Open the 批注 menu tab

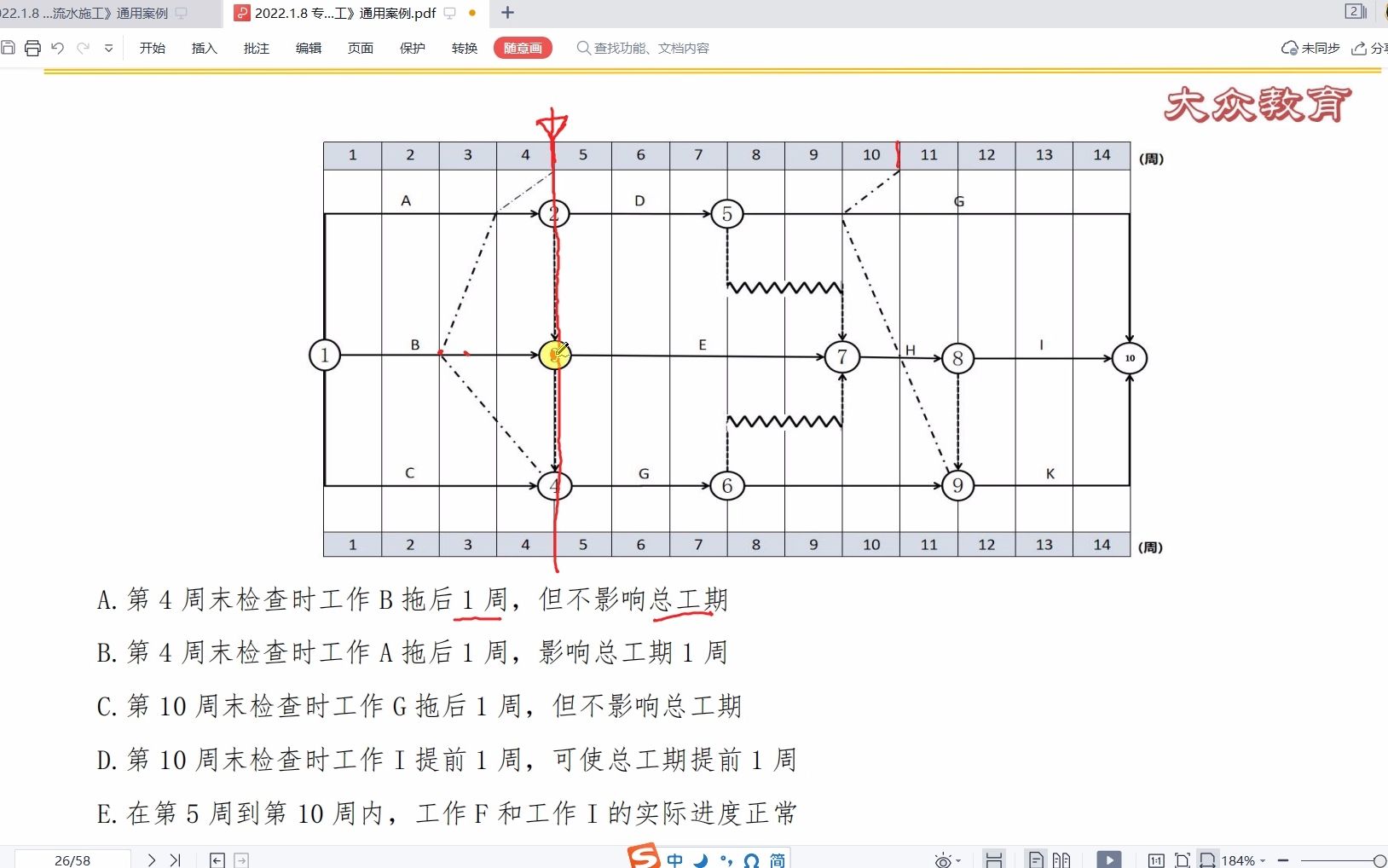pyautogui.click(x=257, y=49)
